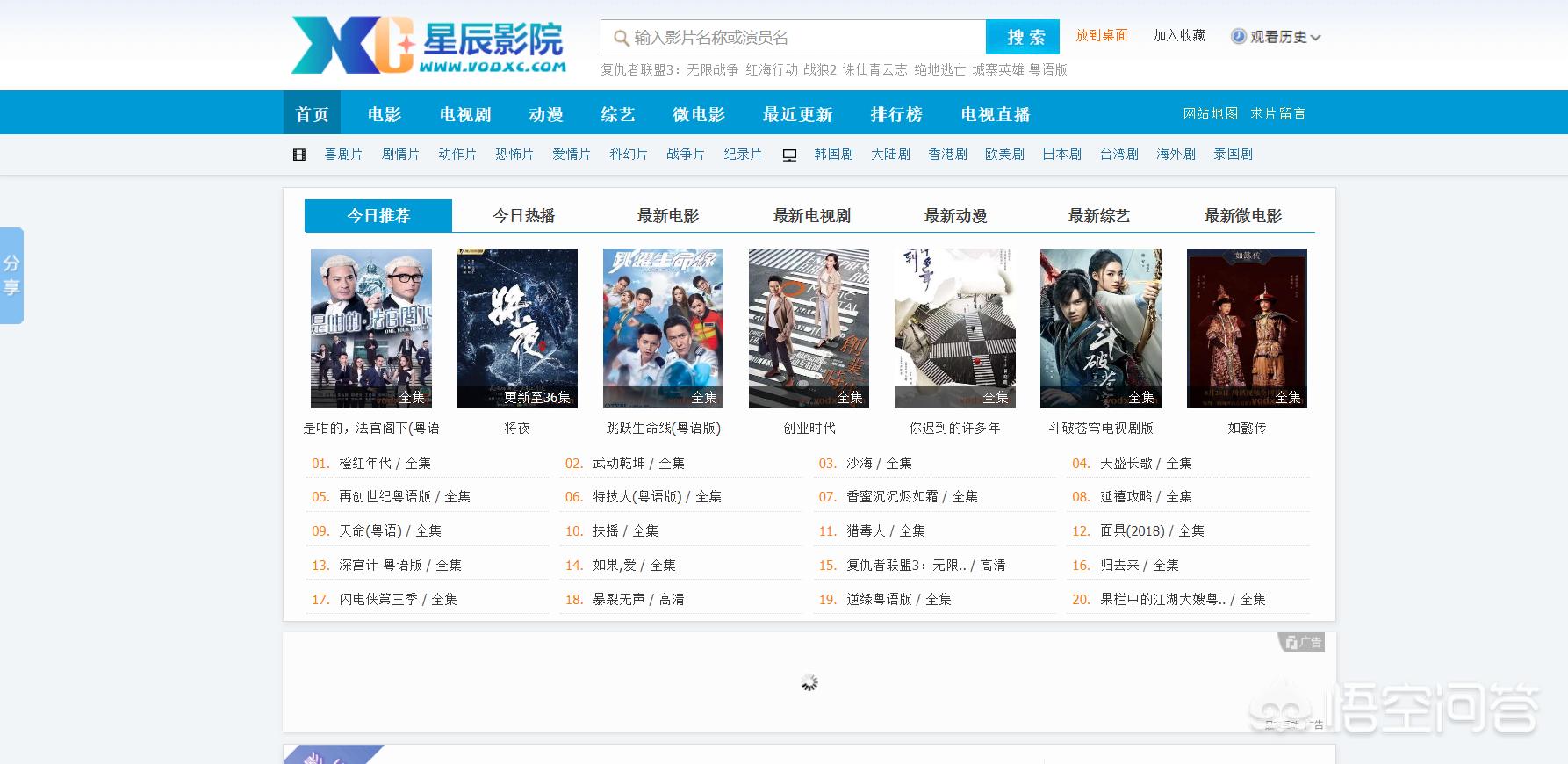Open the 跳跃生命线 poster thumbnail
Image resolution: width=1568 pixels, height=764 pixels.
(663, 328)
